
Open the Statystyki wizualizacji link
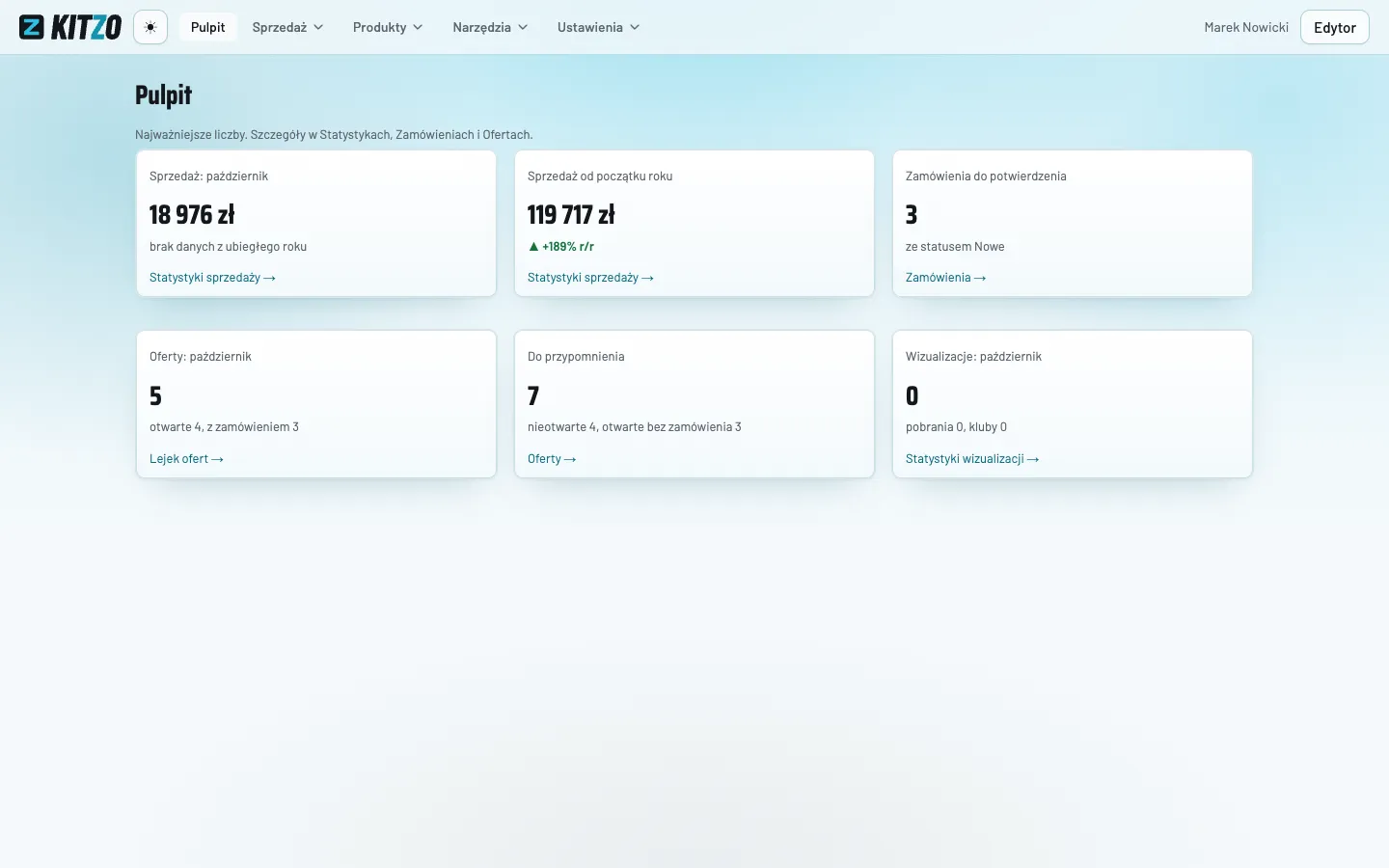[972, 459]
